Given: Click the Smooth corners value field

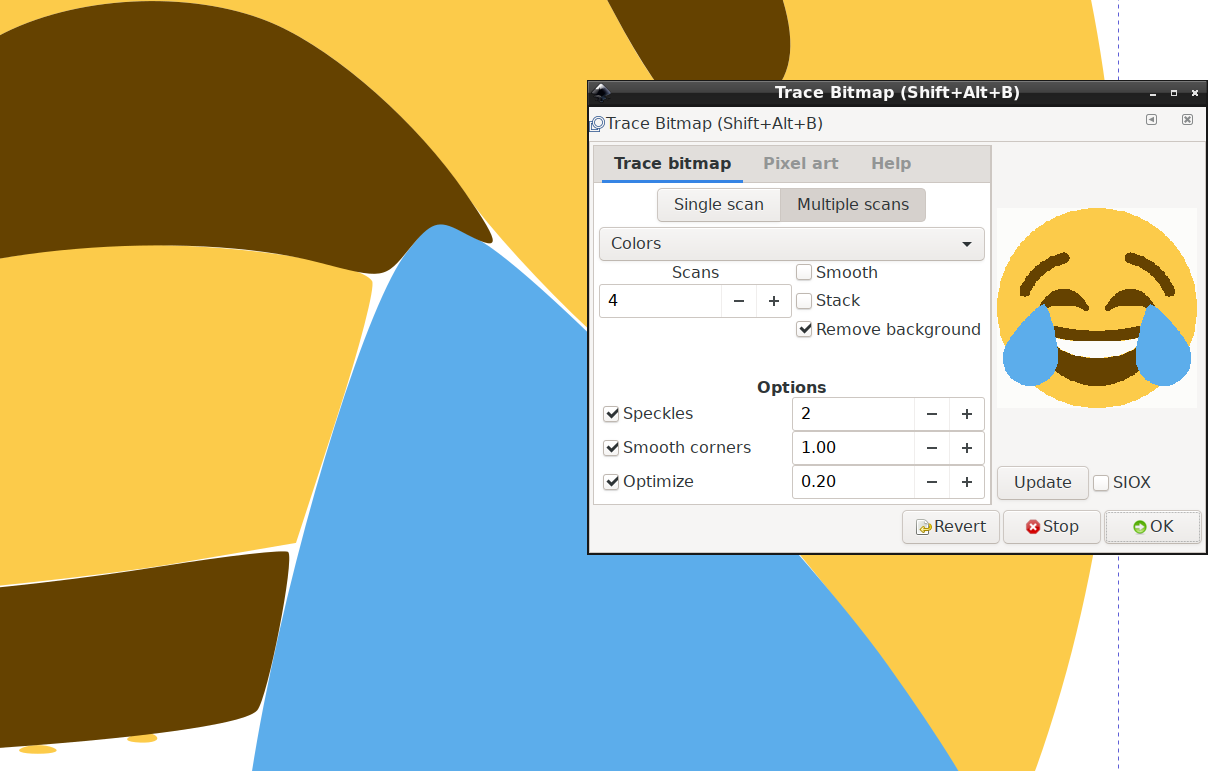Looking at the screenshot, I should pos(853,448).
